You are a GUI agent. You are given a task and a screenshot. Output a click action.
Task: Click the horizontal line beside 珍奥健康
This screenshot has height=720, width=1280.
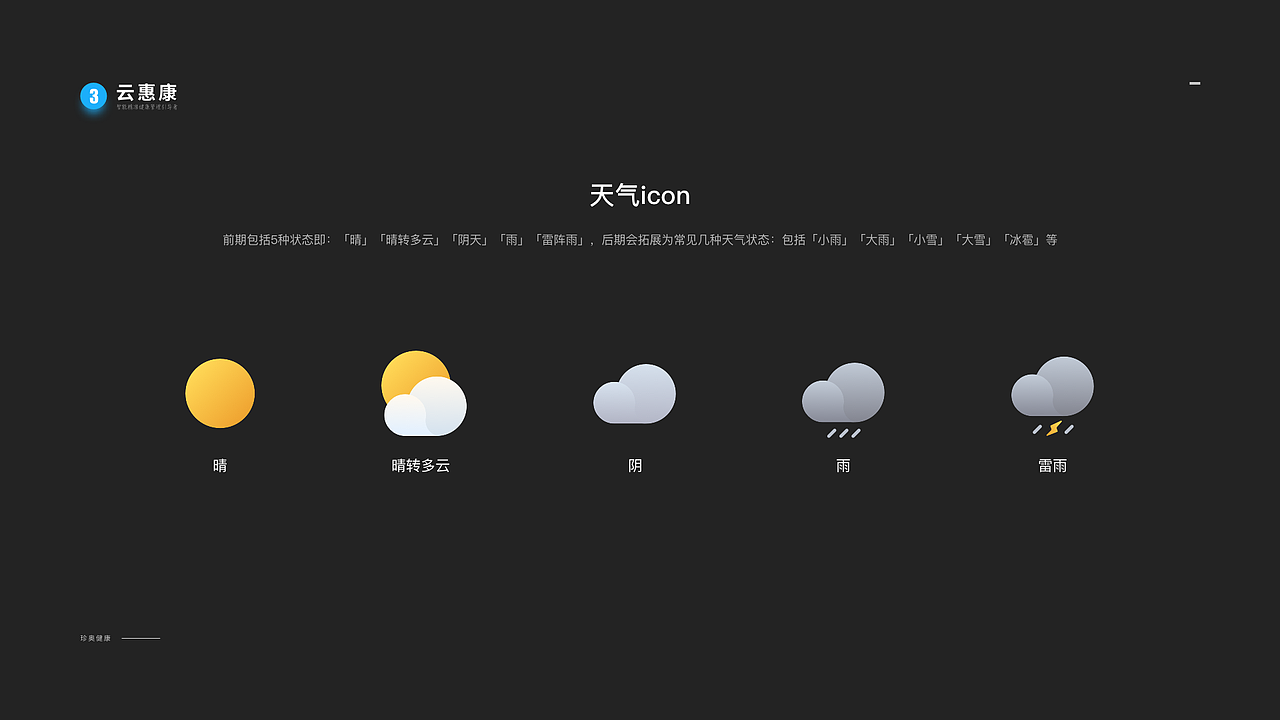click(x=140, y=637)
